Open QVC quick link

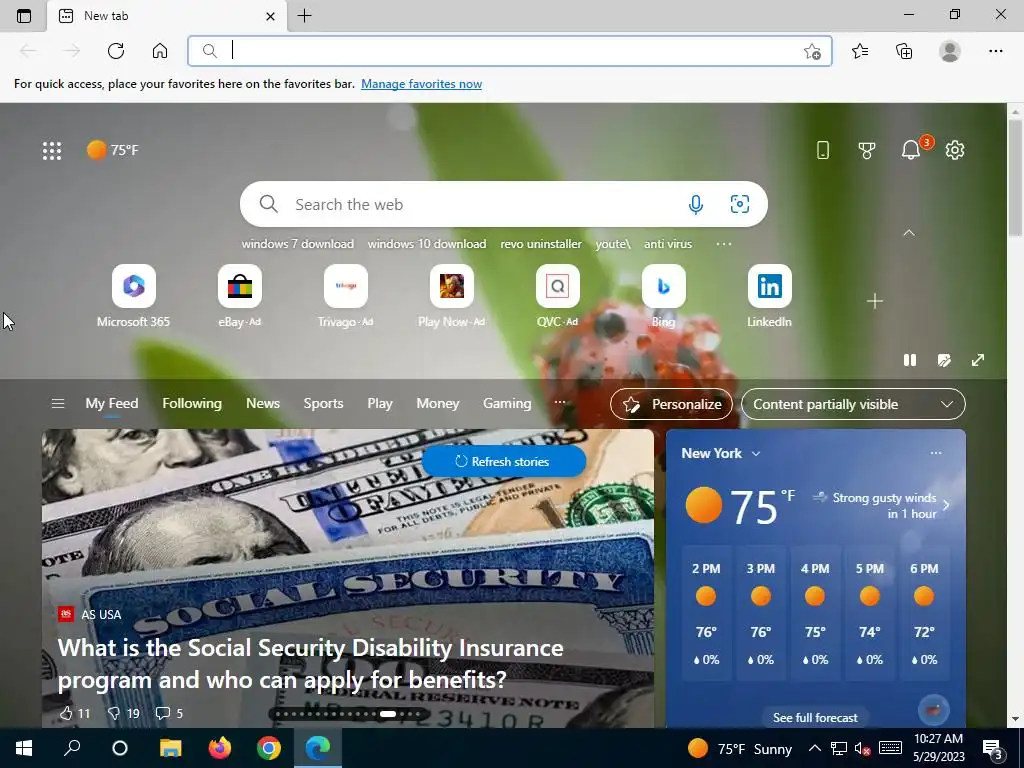558,296
